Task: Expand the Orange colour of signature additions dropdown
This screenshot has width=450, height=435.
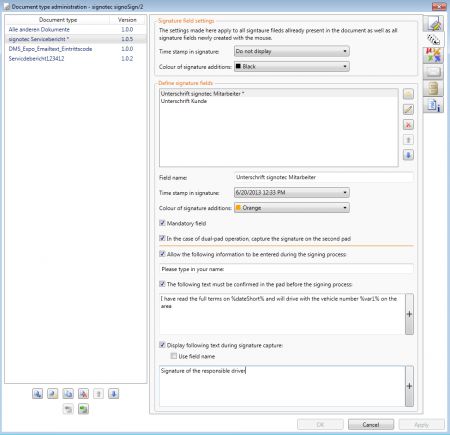Action: point(292,208)
